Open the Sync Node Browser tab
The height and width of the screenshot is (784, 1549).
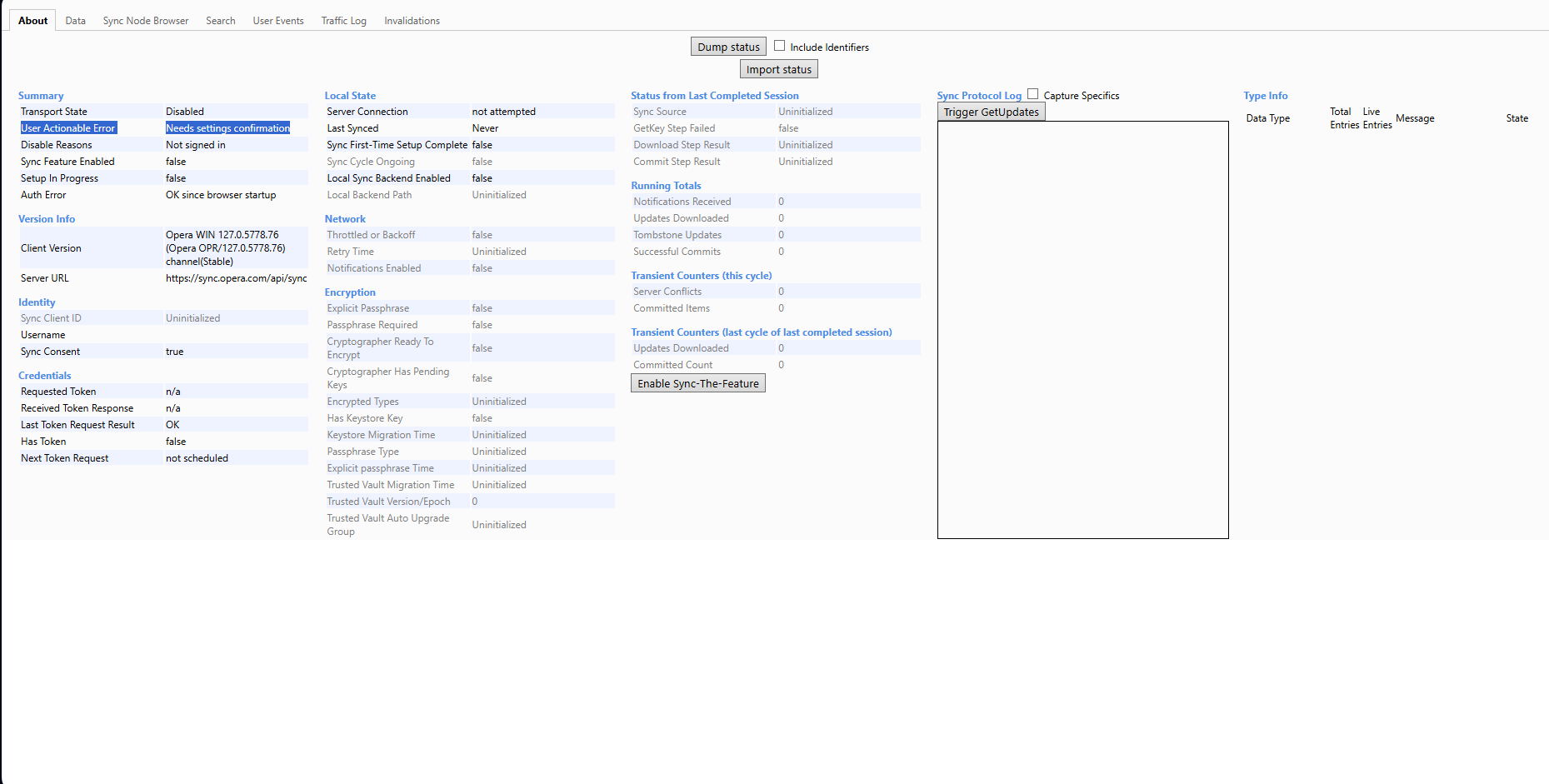coord(145,20)
